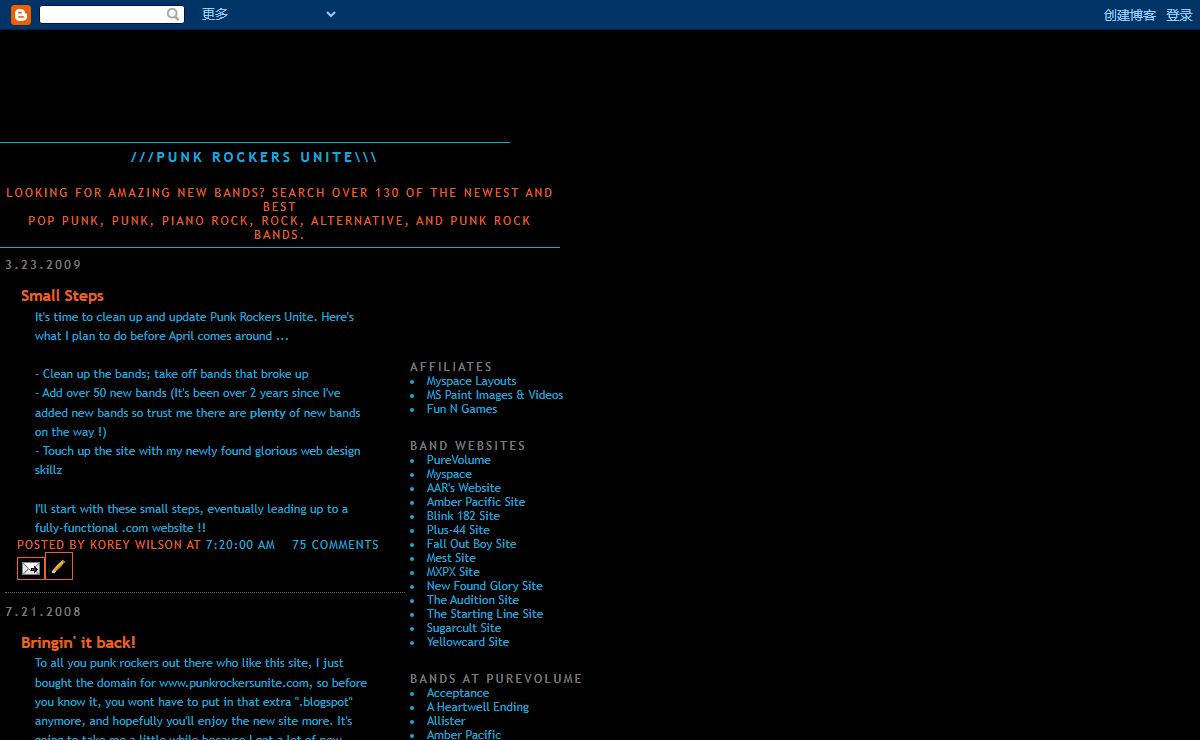
Task: Open The Audition Site link
Action: 473,600
